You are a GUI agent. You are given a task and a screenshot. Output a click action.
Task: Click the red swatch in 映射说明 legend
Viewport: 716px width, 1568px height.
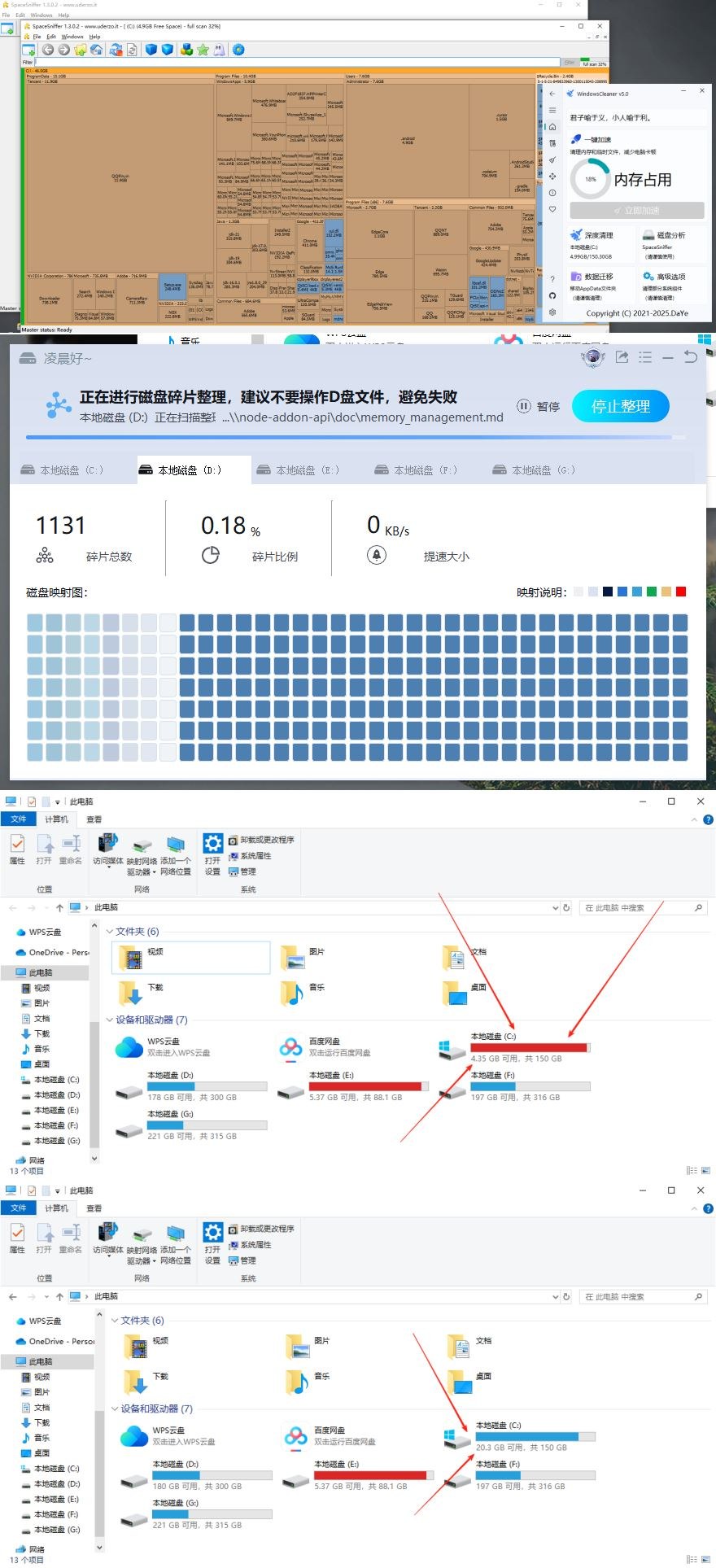pyautogui.click(x=681, y=592)
